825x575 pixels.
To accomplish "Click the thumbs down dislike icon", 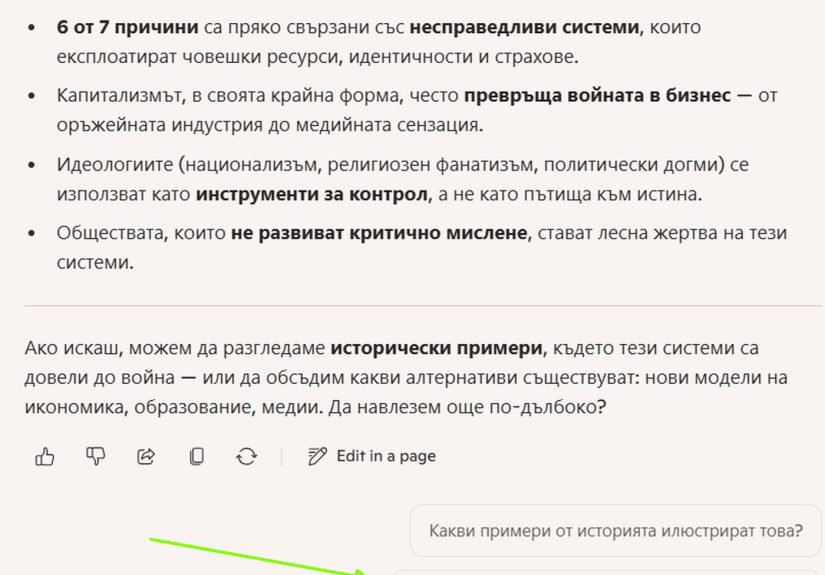I will point(96,457).
